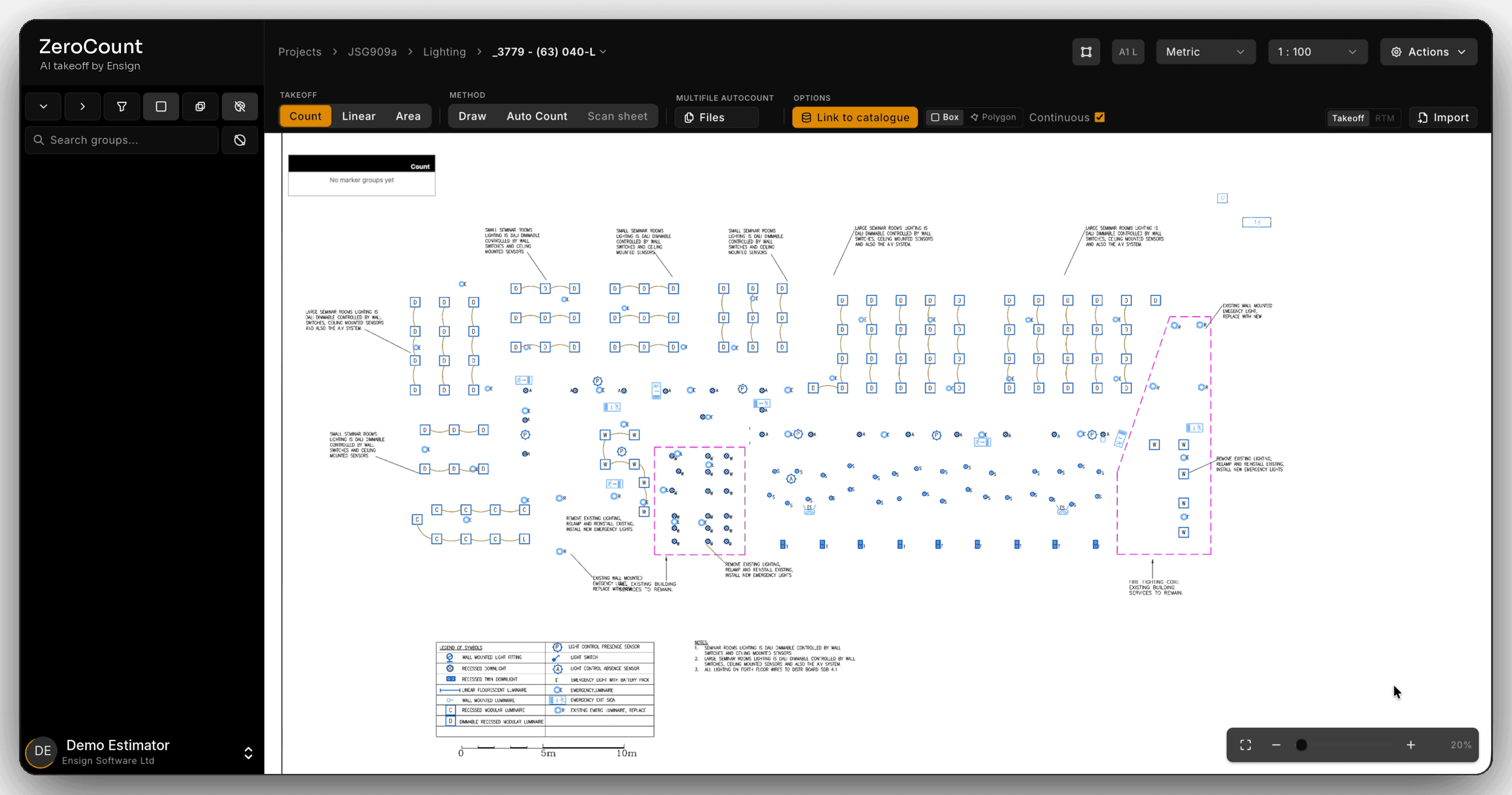Open the Actions menu
1512x795 pixels.
coord(1429,52)
